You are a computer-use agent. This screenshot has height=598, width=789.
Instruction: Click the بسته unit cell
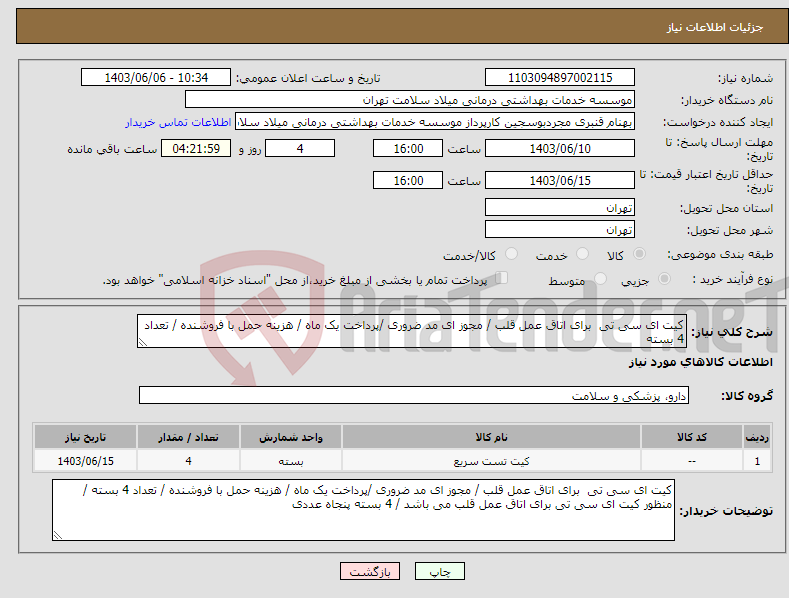coord(291,461)
